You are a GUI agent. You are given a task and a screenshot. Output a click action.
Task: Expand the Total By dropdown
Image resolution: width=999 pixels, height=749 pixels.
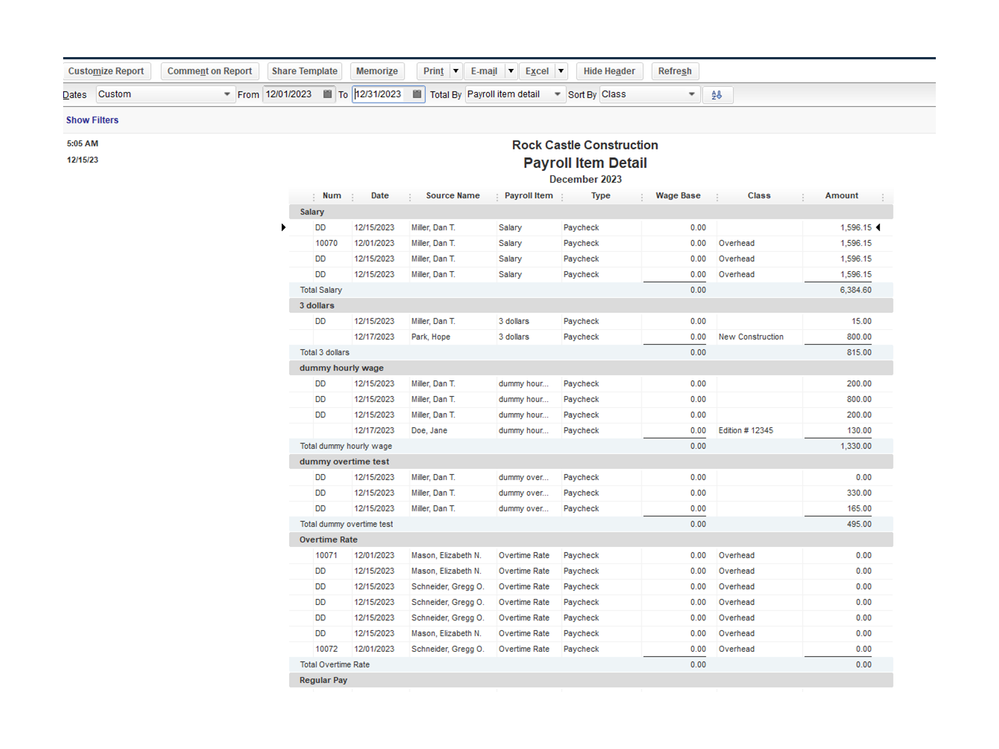coord(557,94)
